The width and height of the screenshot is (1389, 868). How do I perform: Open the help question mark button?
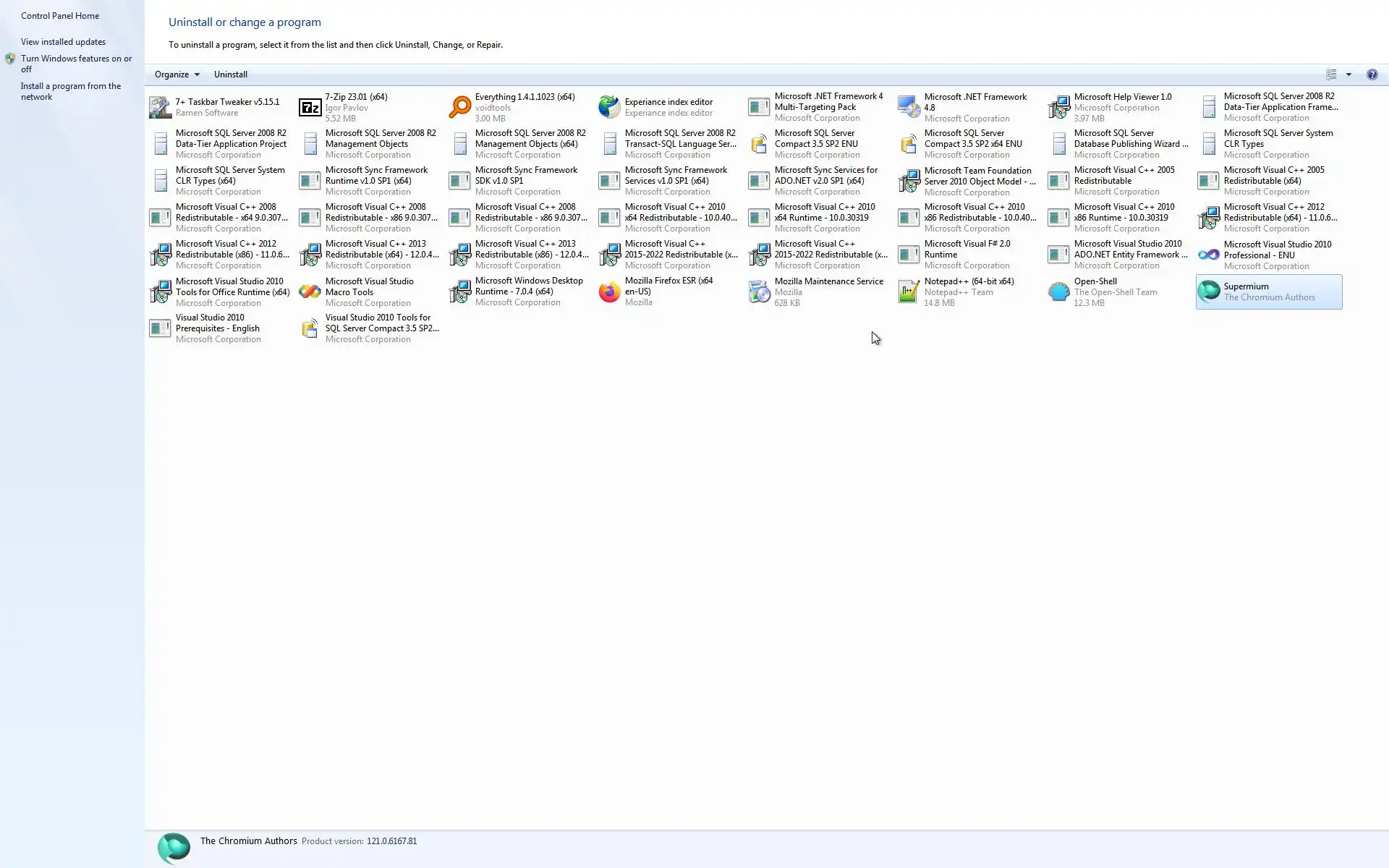(x=1372, y=75)
